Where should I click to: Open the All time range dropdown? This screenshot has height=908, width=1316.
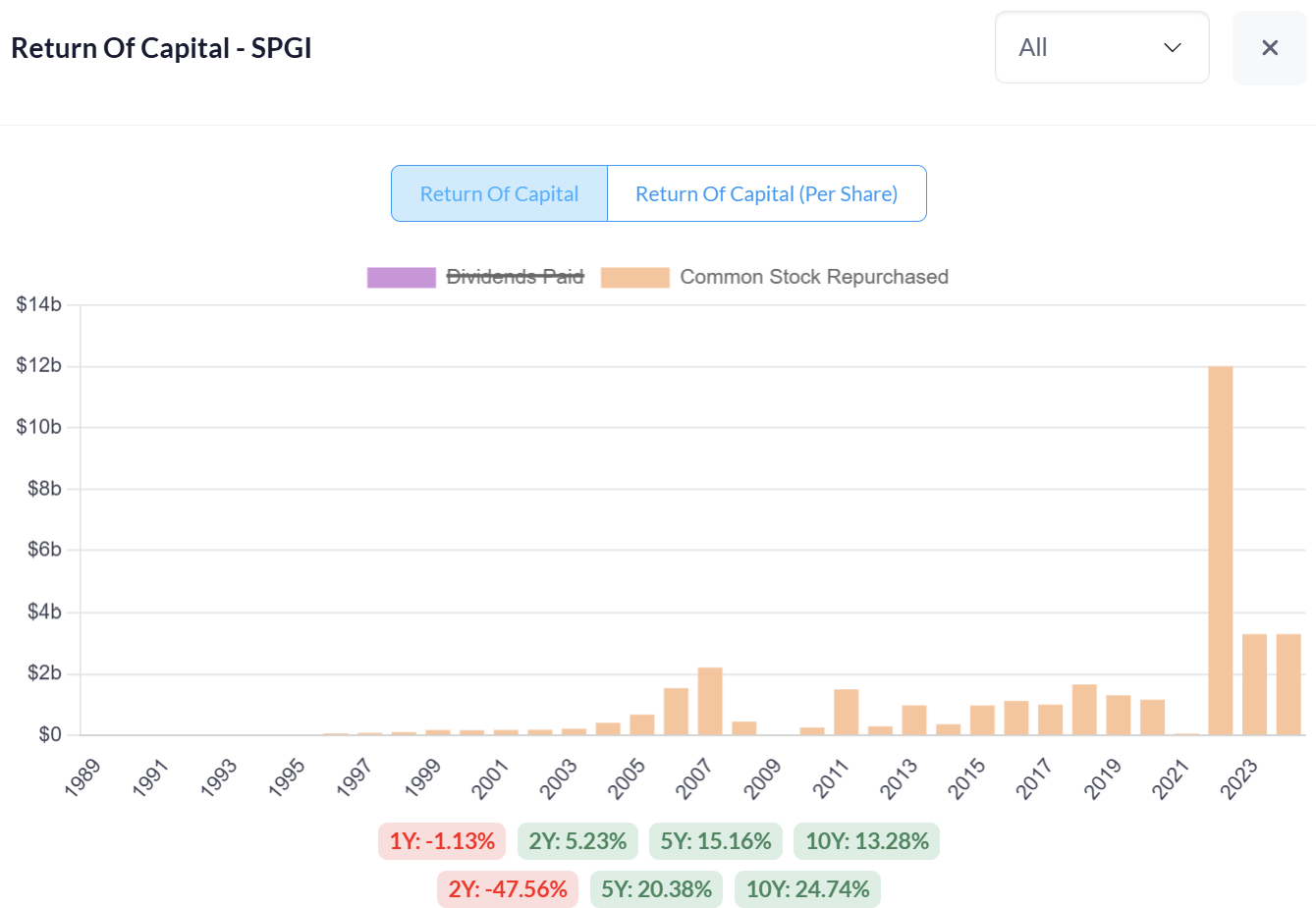click(x=1102, y=48)
